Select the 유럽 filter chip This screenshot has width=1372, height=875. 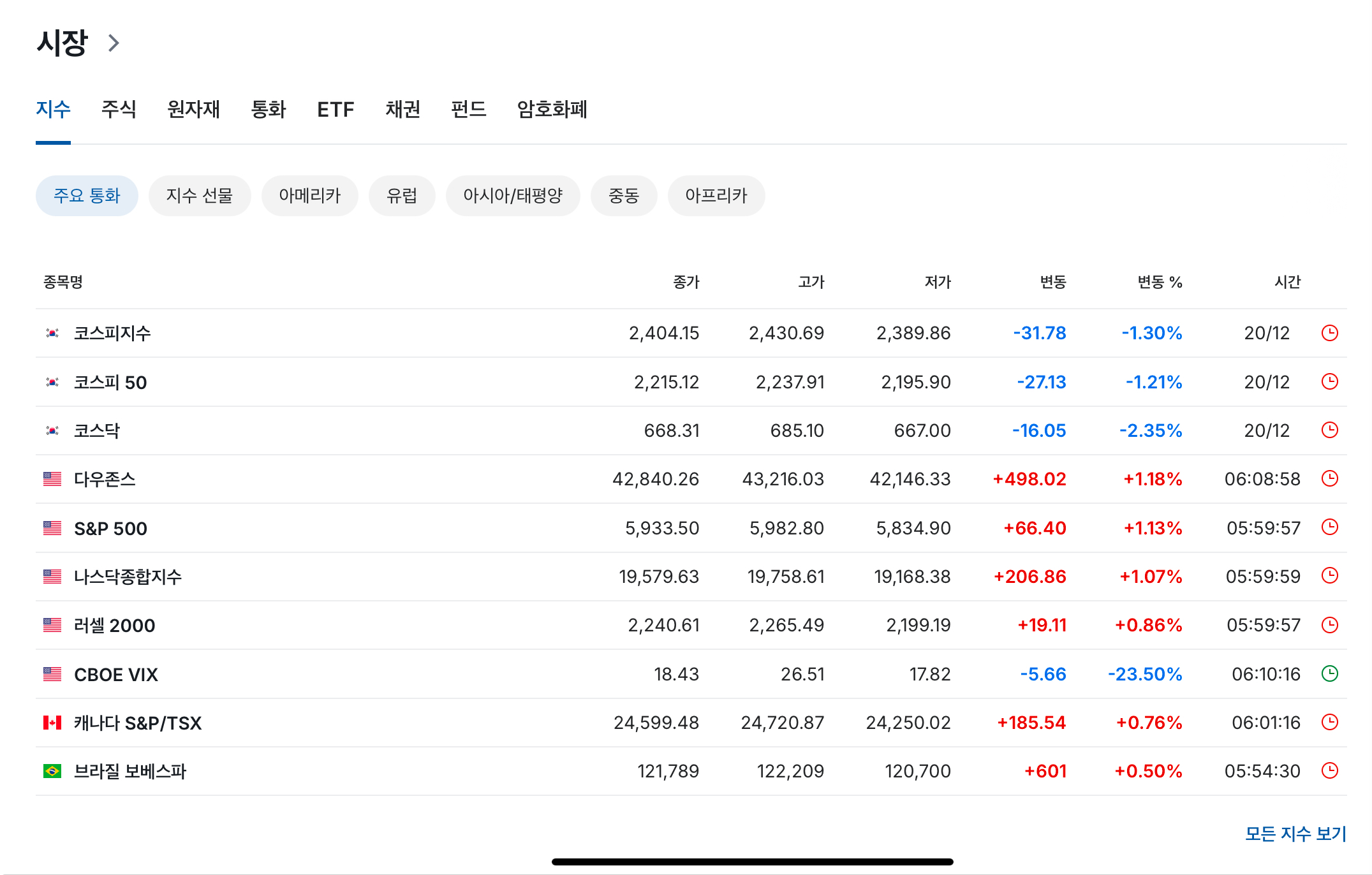(402, 196)
